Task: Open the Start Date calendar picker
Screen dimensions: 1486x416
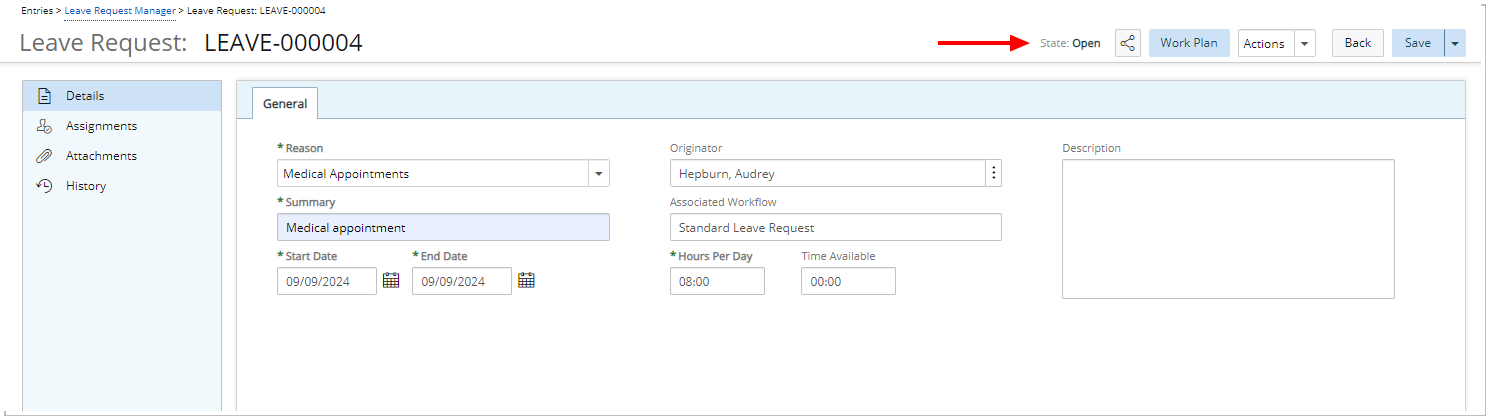Action: click(391, 281)
